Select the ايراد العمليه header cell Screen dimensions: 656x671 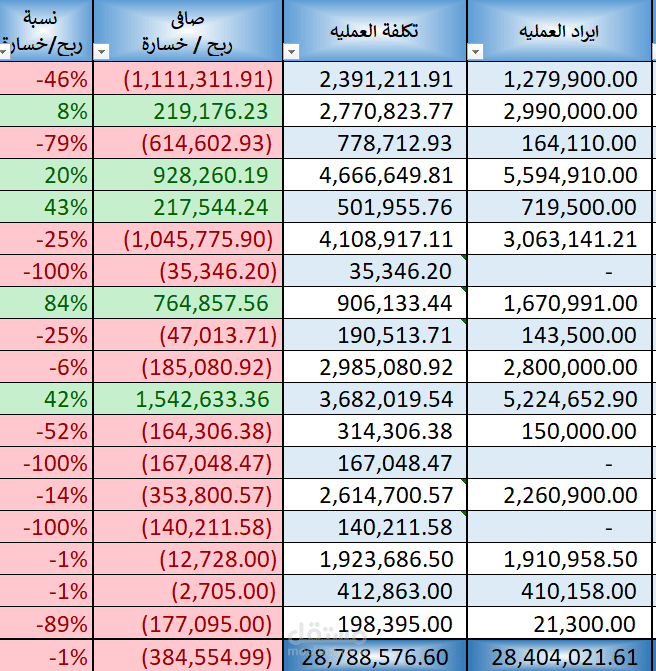coord(559,30)
